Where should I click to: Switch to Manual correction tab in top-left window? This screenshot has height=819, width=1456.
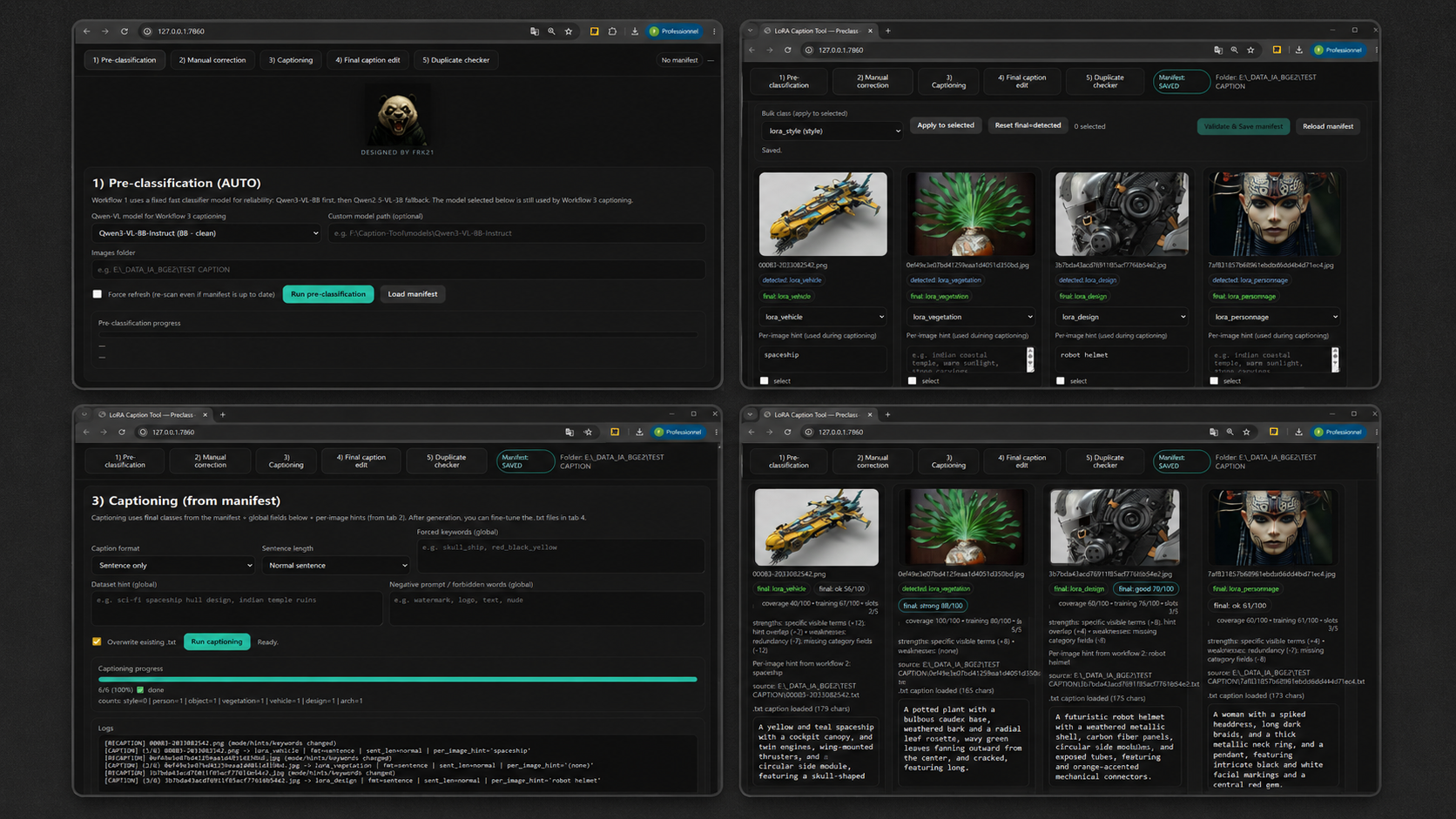[212, 60]
